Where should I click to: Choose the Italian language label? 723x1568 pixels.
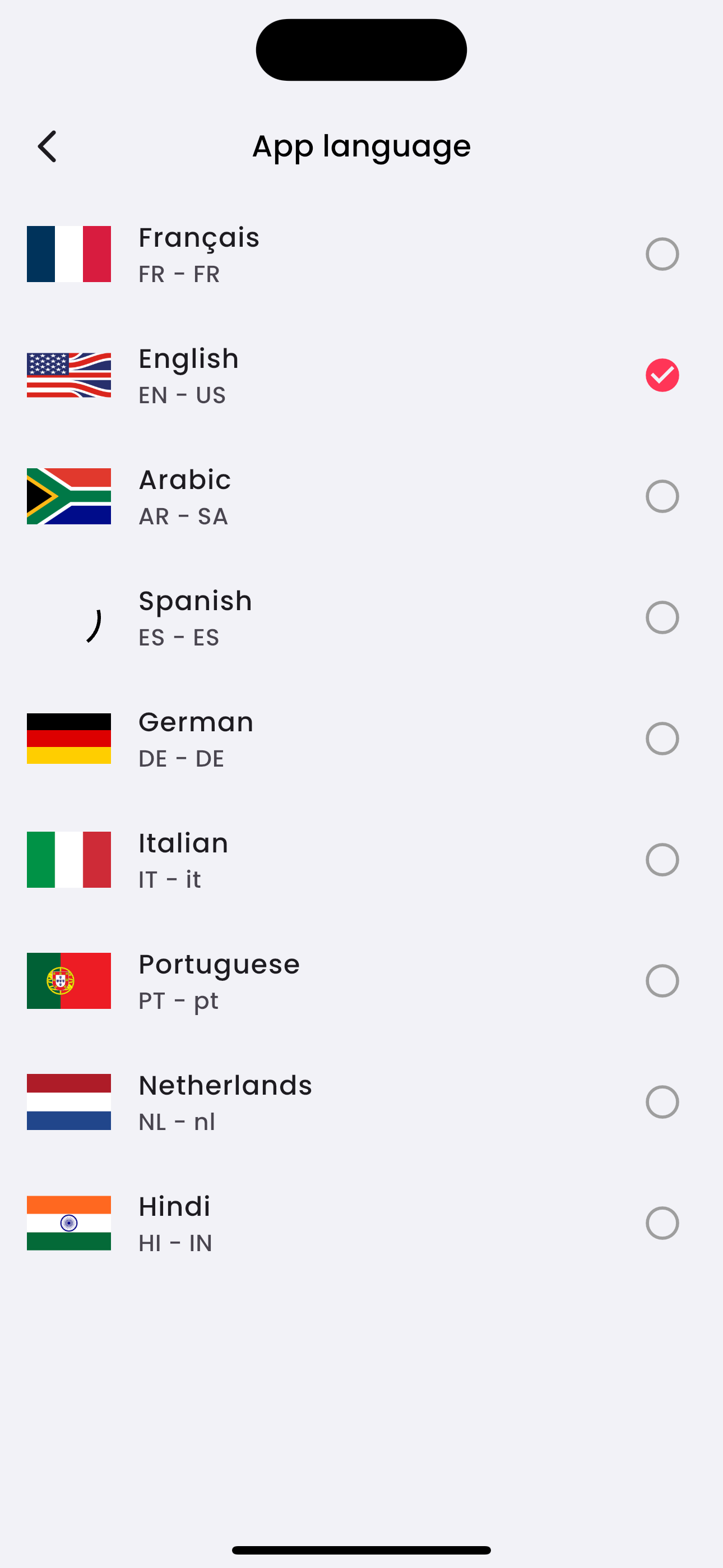(183, 843)
